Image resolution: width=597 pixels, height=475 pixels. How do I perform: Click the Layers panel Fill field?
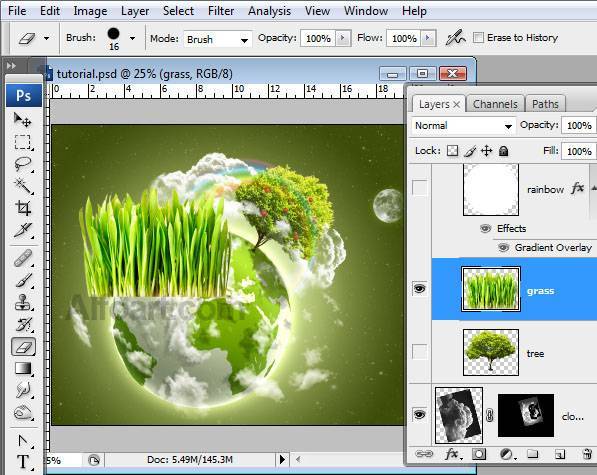click(x=579, y=151)
